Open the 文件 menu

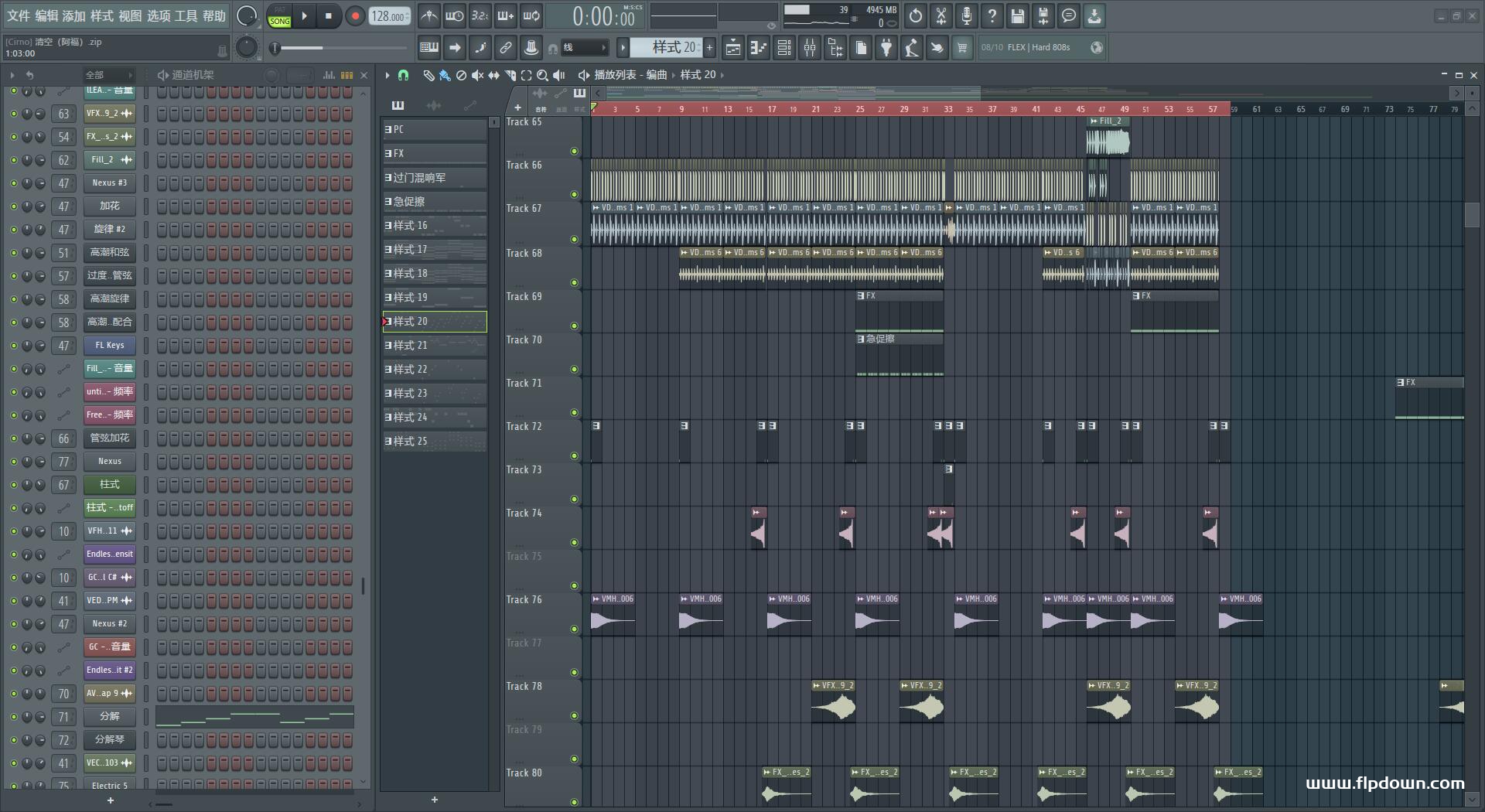tap(19, 15)
